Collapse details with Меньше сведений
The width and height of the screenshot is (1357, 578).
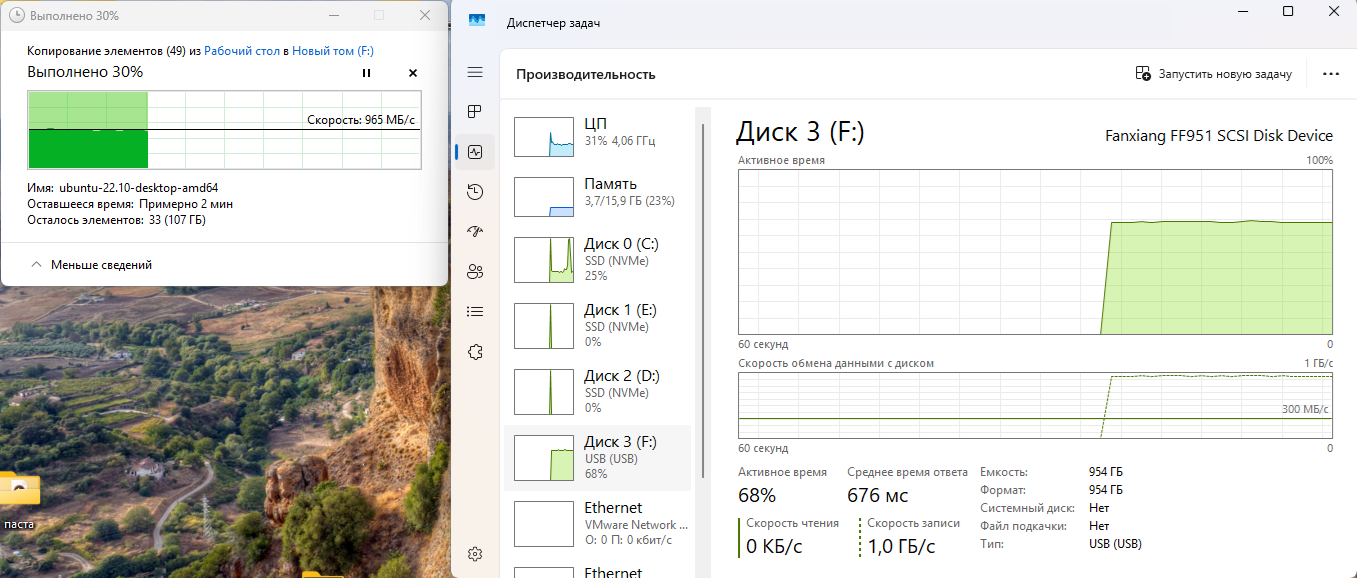91,265
